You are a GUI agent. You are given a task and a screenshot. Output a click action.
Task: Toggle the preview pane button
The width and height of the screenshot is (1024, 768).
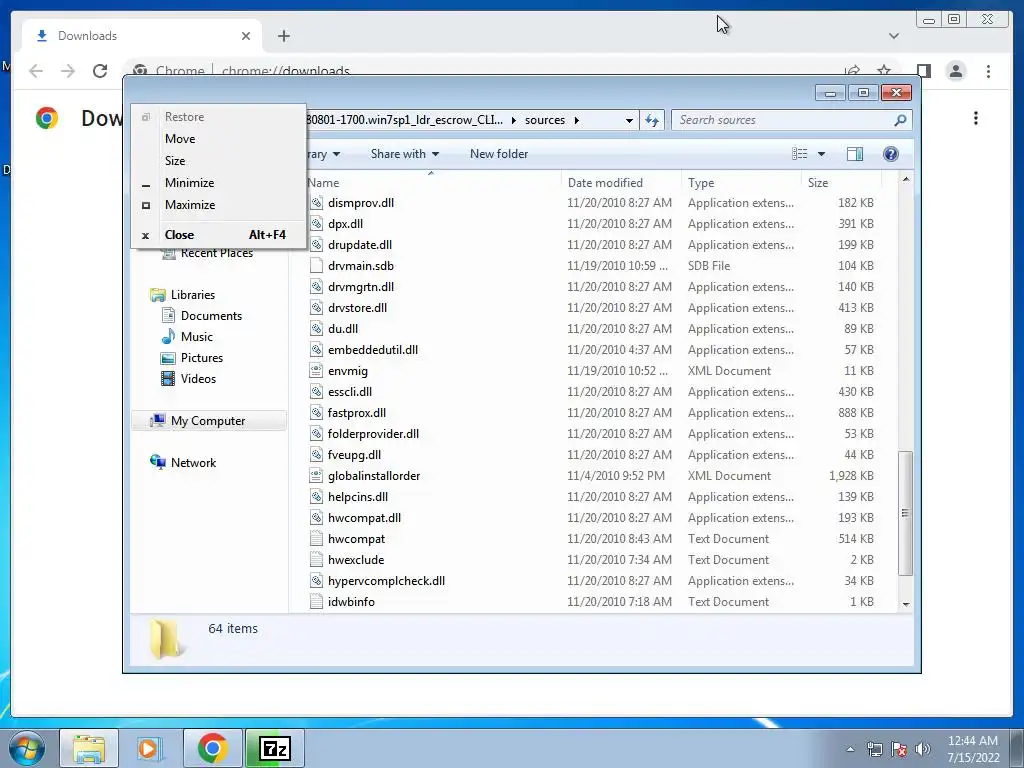[x=854, y=154]
